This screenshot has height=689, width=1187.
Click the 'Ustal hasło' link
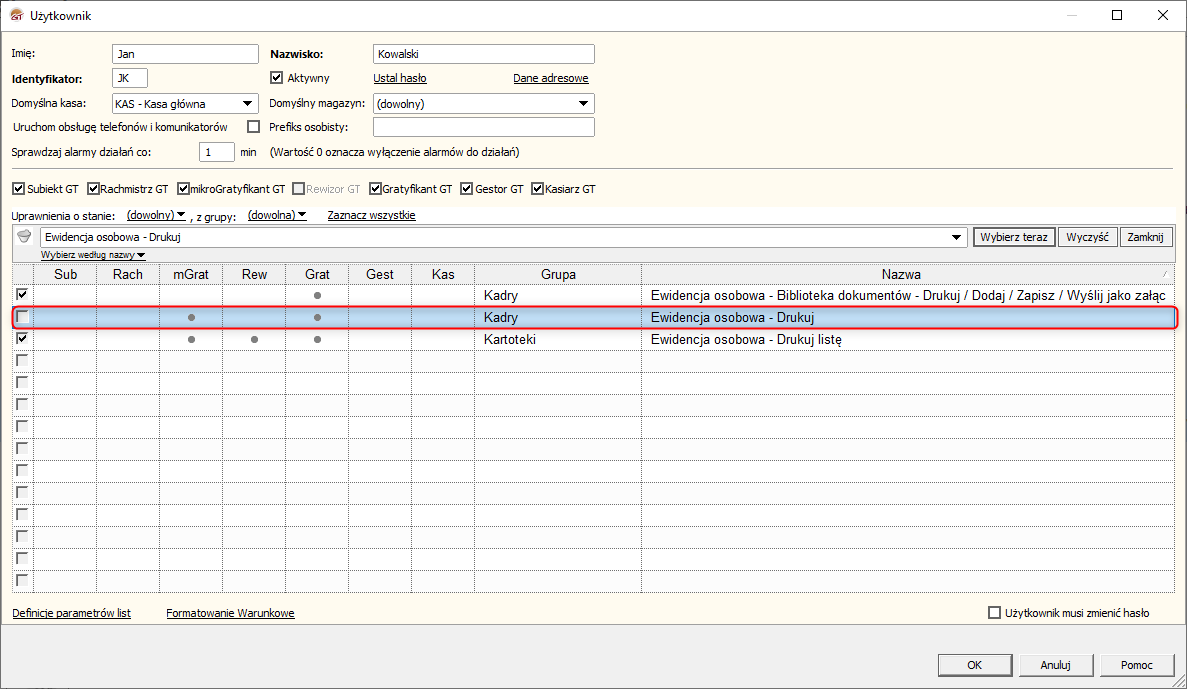tap(400, 78)
